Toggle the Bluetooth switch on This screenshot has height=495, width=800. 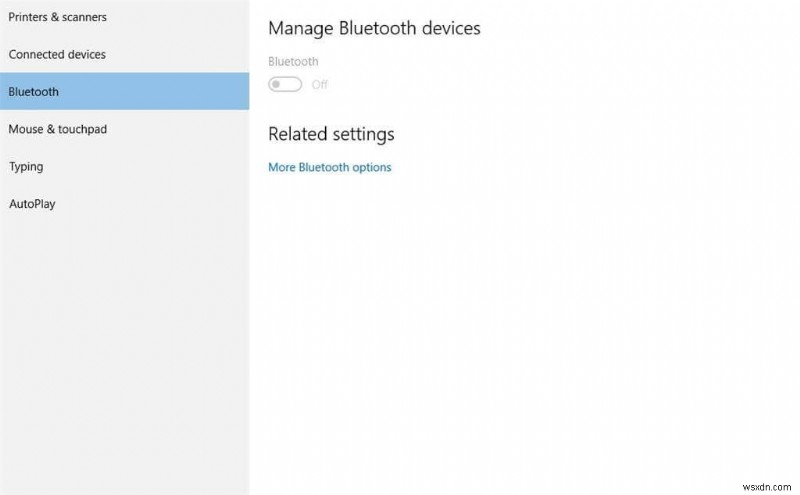(x=285, y=84)
